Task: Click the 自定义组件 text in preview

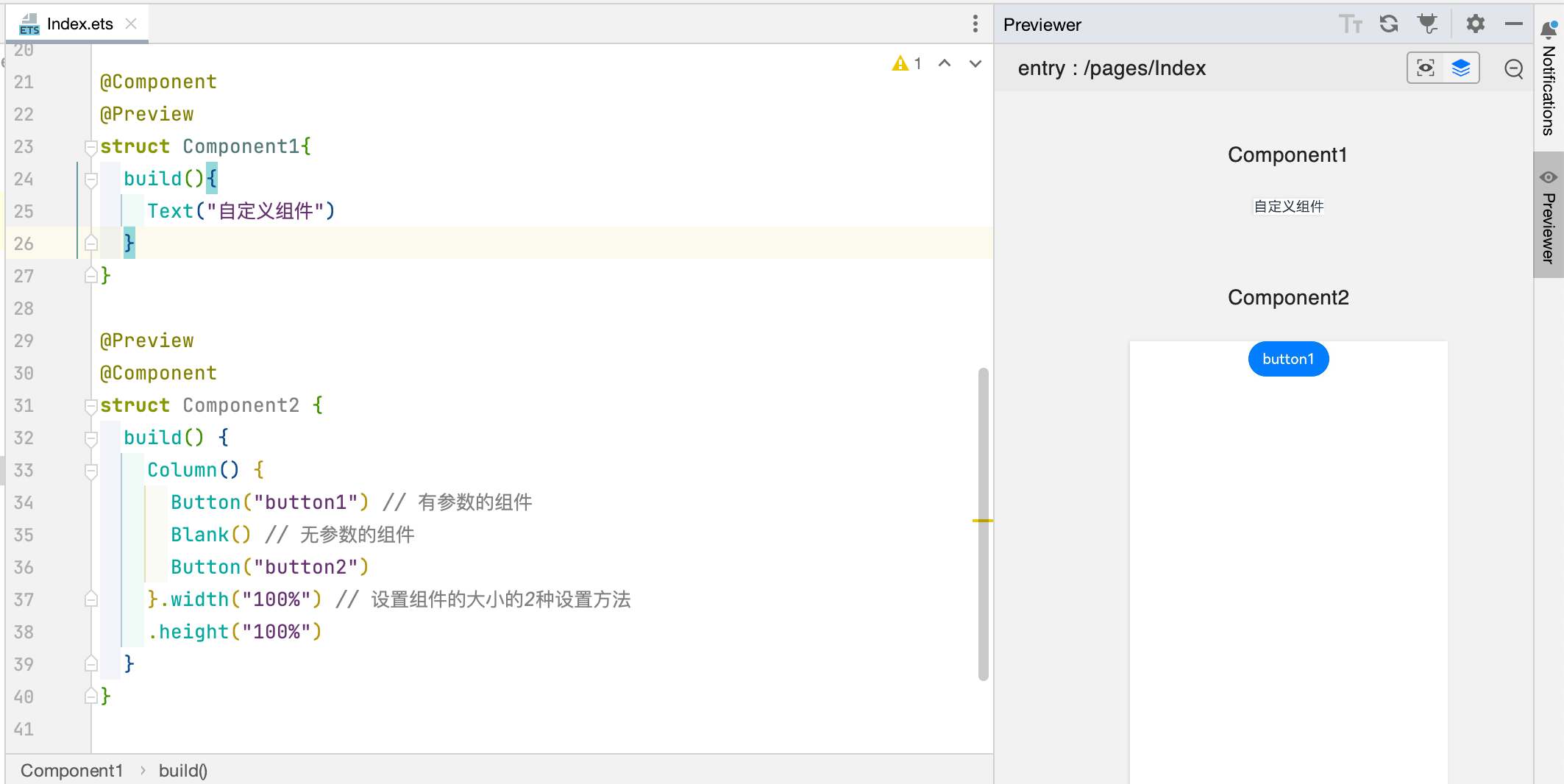Action: point(1288,207)
